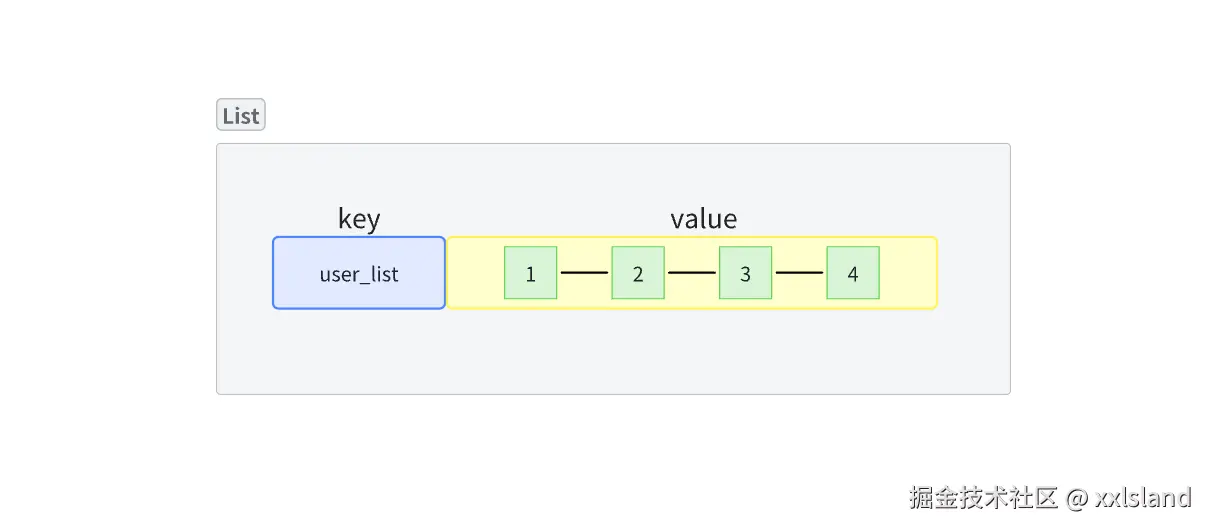The height and width of the screenshot is (529, 1210).
Task: Click gray panel empty area below user_list box
Action: pyautogui.click(x=359, y=350)
